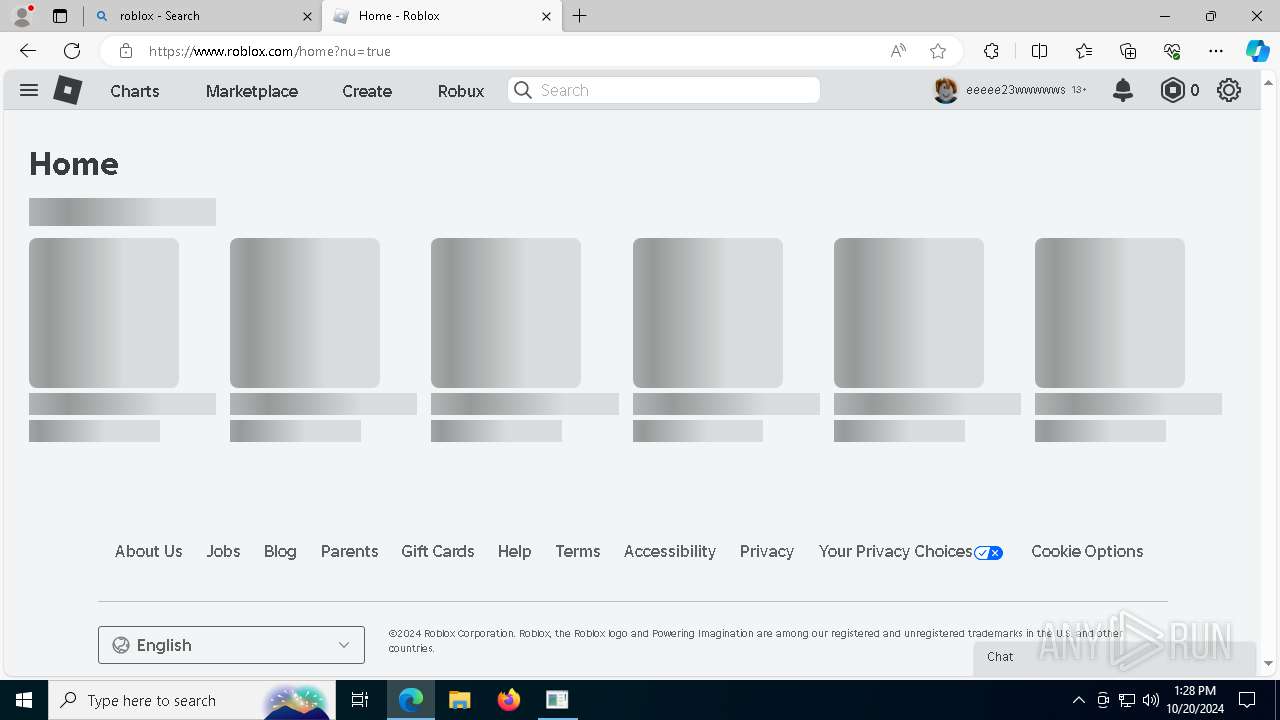Open Windows Start menu
This screenshot has width=1280, height=720.
click(24, 700)
